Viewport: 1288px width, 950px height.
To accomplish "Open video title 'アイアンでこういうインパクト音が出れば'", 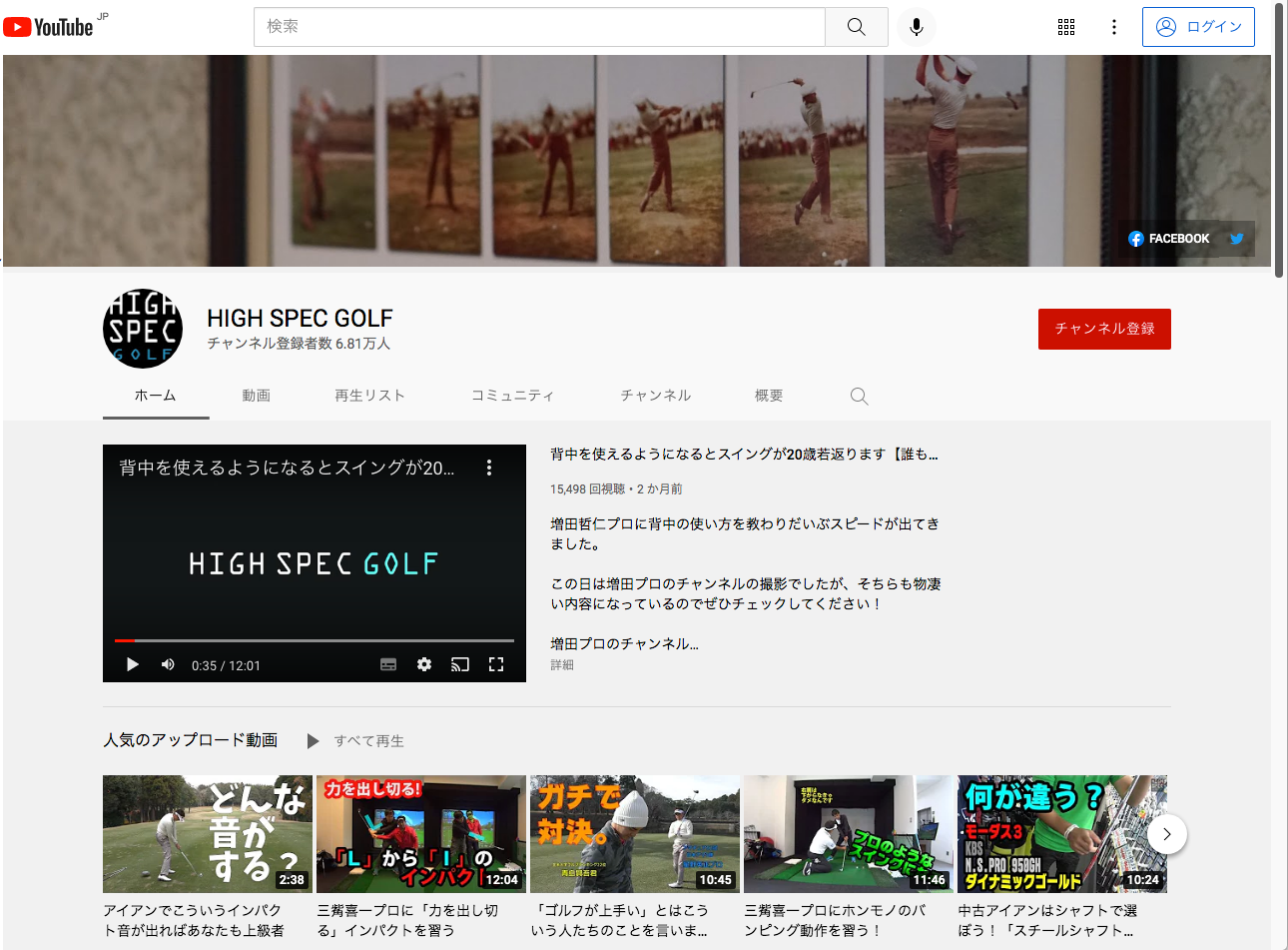I will click(194, 921).
